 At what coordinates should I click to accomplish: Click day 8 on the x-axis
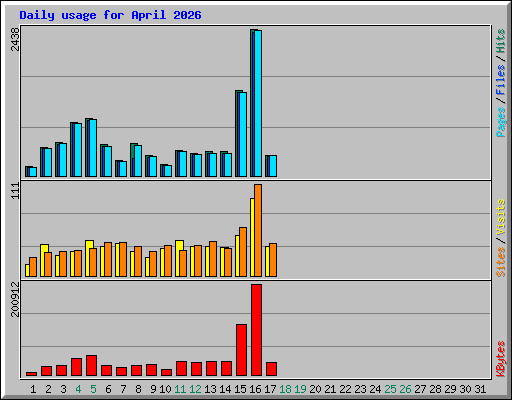(138, 389)
